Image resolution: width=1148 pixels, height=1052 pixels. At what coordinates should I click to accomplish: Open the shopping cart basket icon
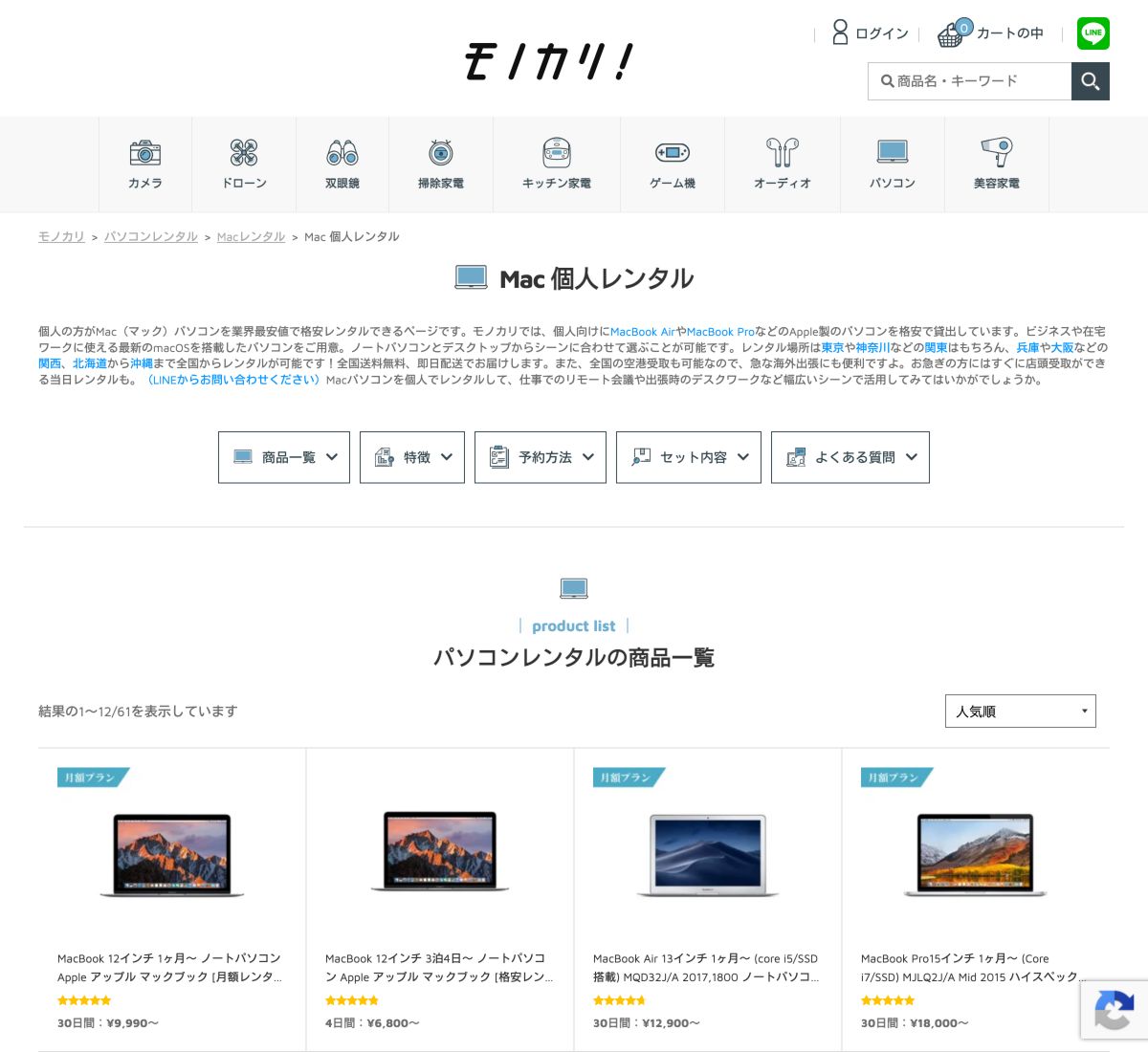tap(953, 33)
